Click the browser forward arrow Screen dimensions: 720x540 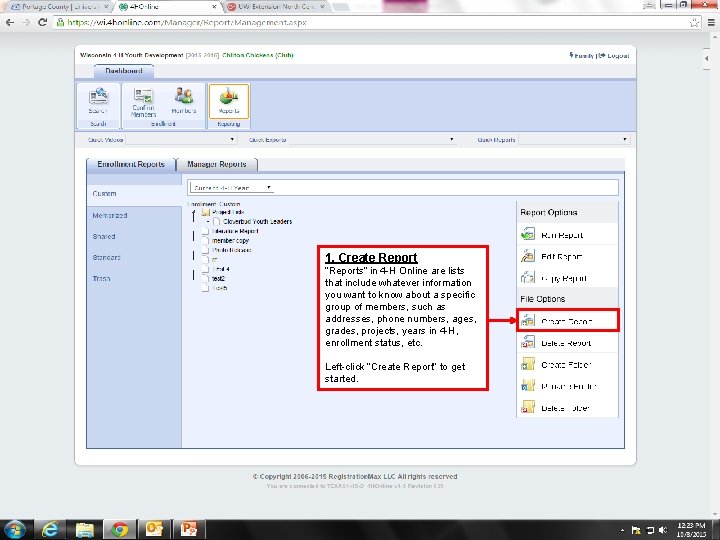26,22
